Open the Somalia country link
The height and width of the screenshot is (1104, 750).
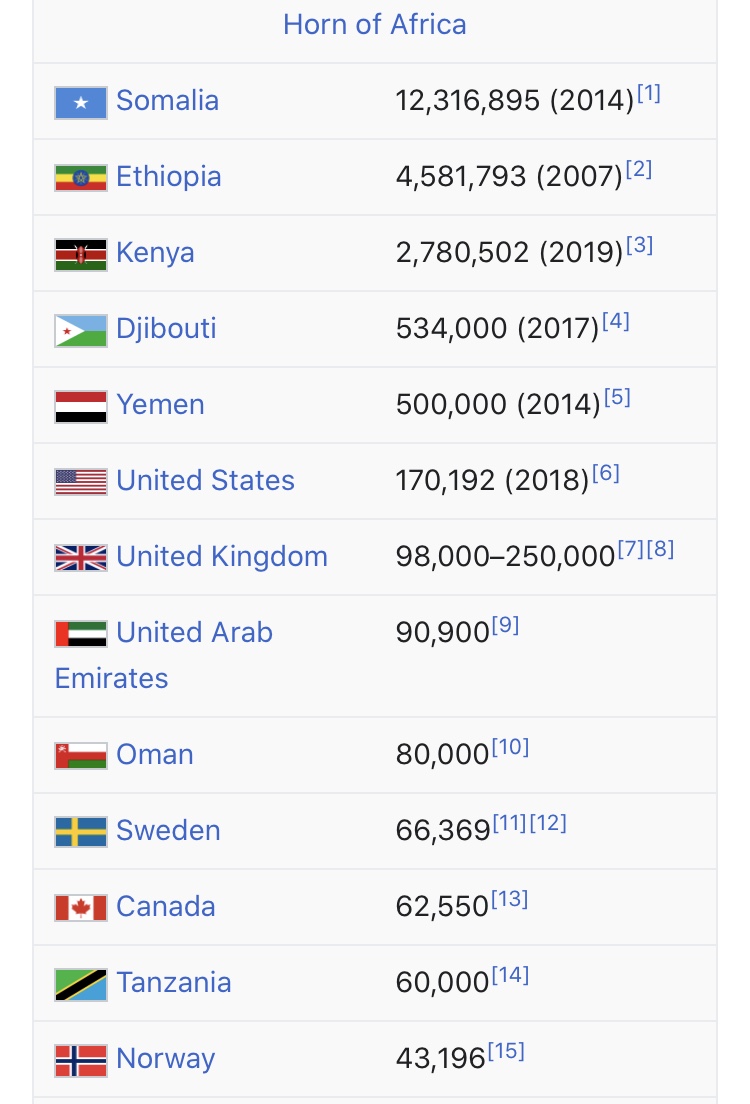pyautogui.click(x=168, y=101)
